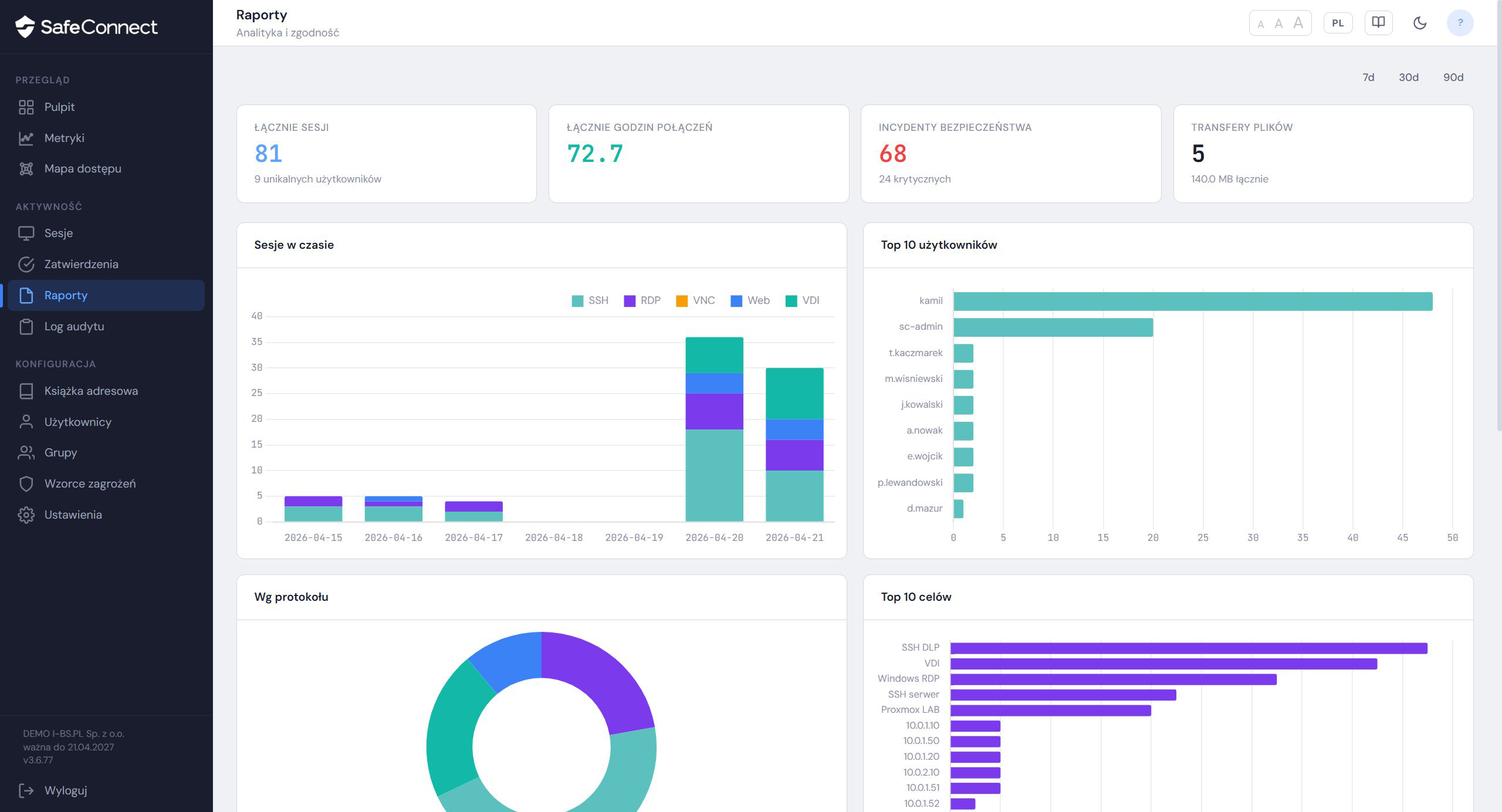The image size is (1502, 812).
Task: Toggle dark mode with the moon icon
Action: tap(1420, 23)
